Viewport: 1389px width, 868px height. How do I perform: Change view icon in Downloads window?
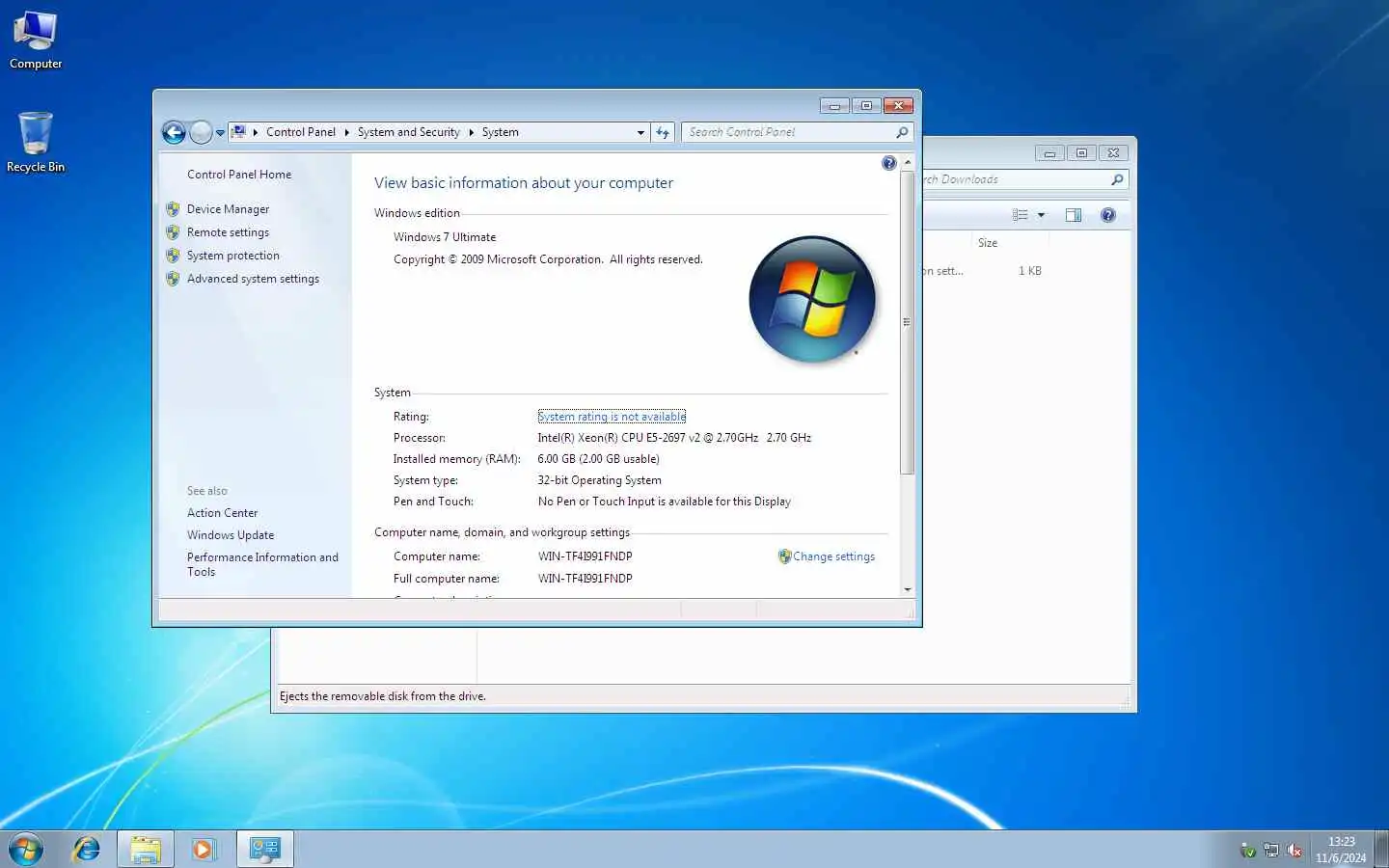1020,215
